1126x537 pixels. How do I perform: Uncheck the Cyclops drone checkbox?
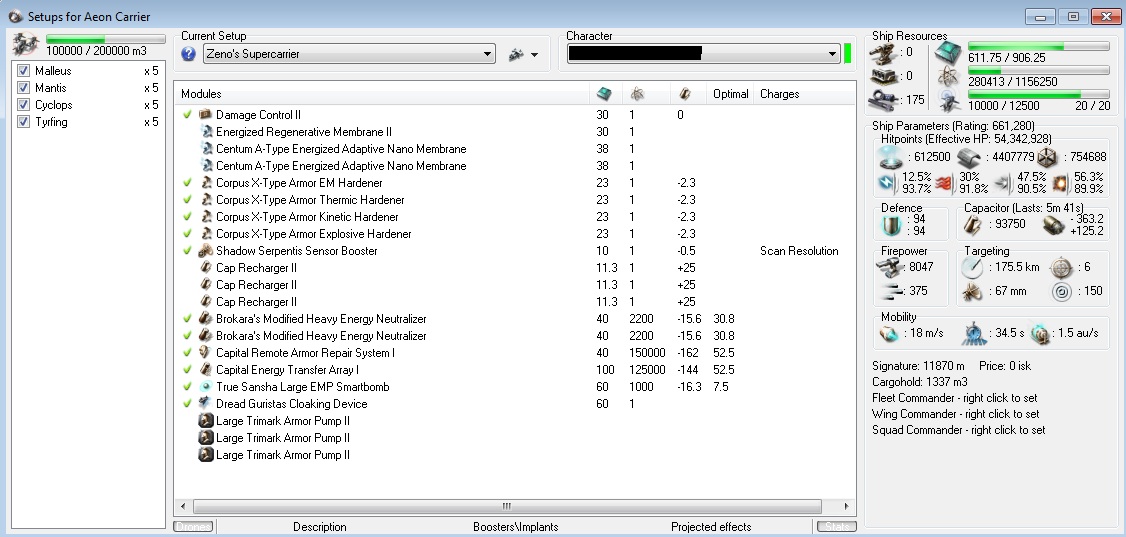23,105
